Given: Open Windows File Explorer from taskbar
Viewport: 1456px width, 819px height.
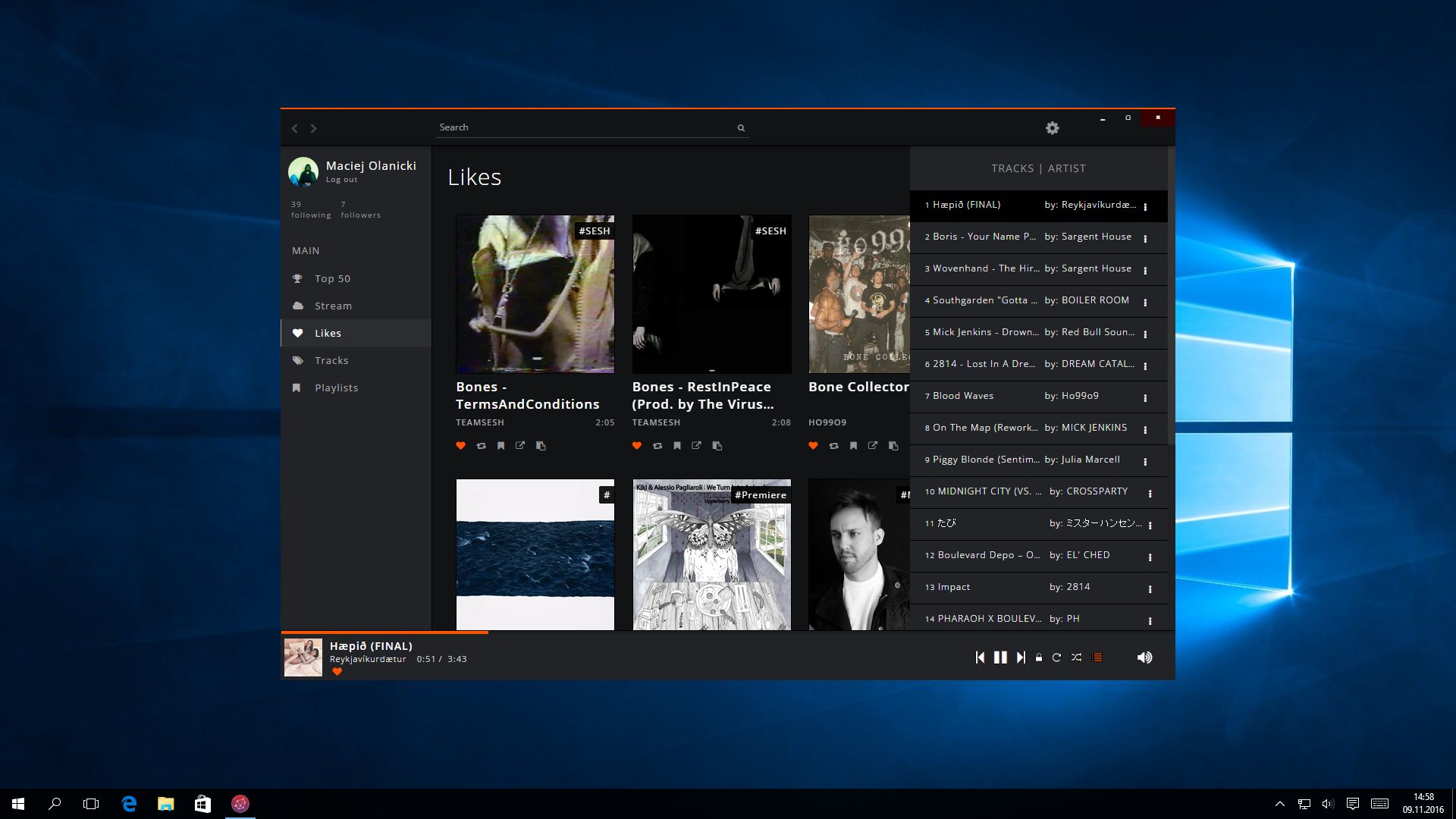Looking at the screenshot, I should coord(165,804).
